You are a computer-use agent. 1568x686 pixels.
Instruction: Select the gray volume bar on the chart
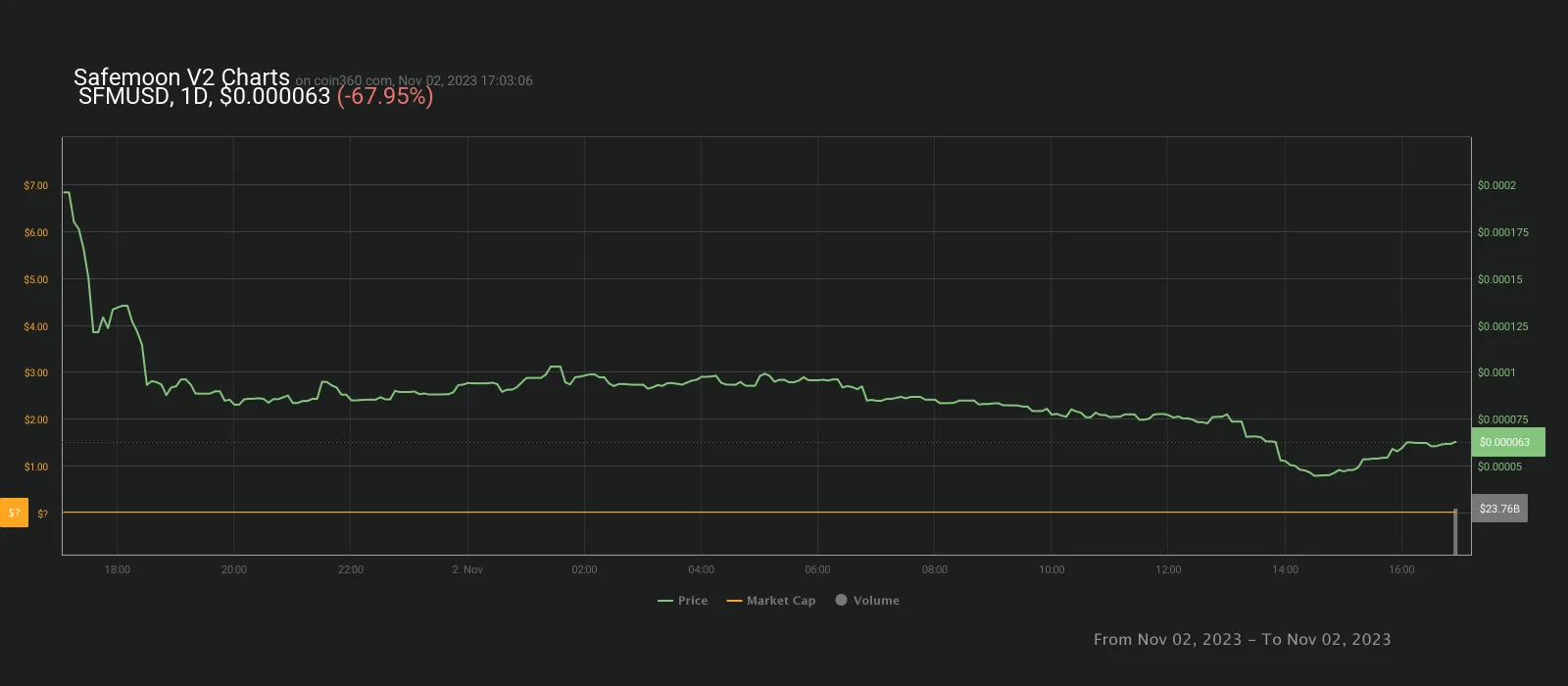click(x=1455, y=531)
